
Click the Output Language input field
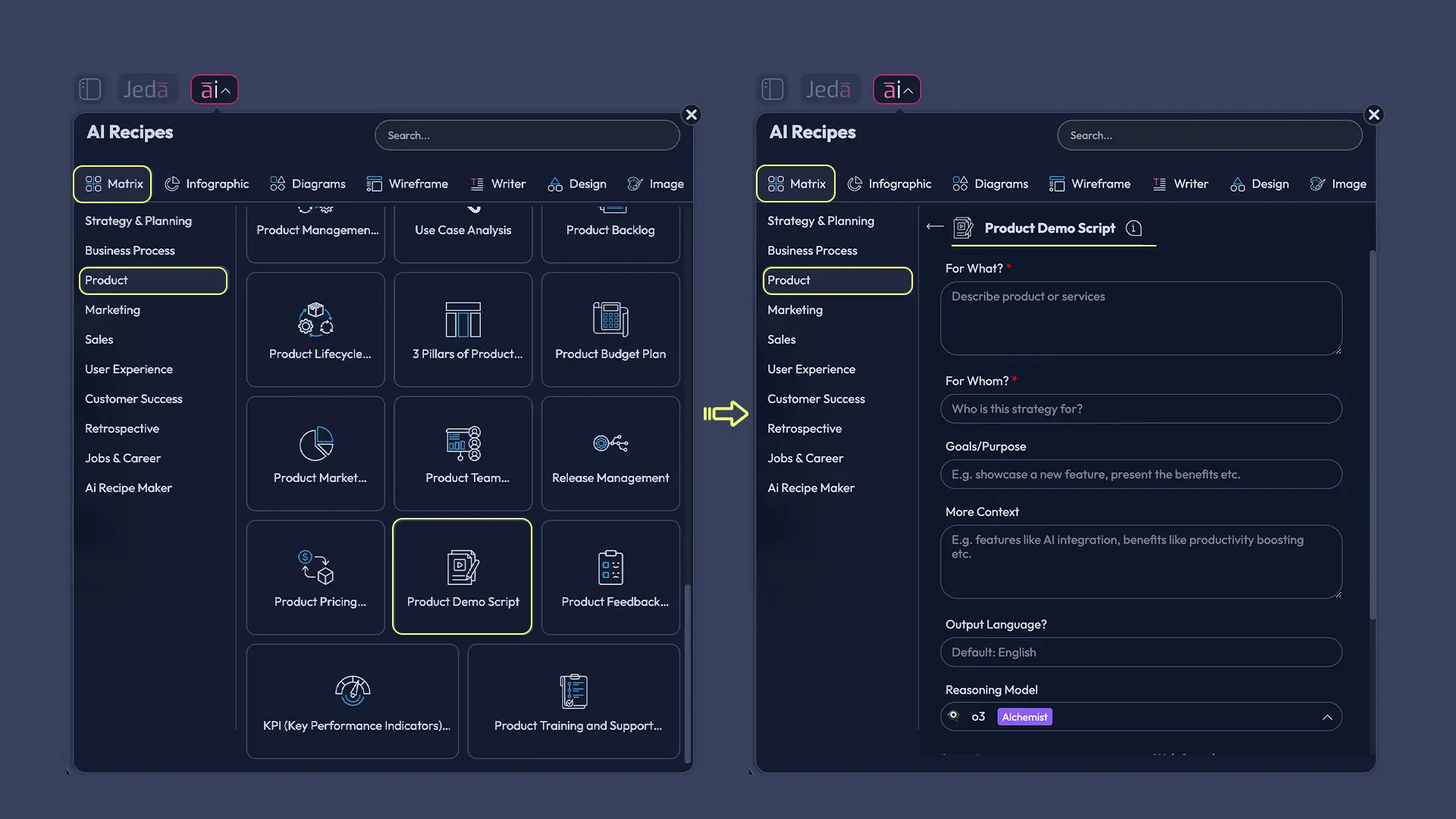(x=1141, y=652)
